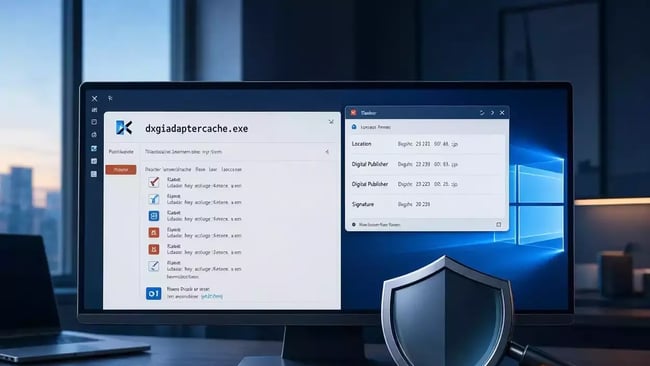
Task: Click the dark dot radio button in the properties footer
Action: pyautogui.click(x=354, y=225)
